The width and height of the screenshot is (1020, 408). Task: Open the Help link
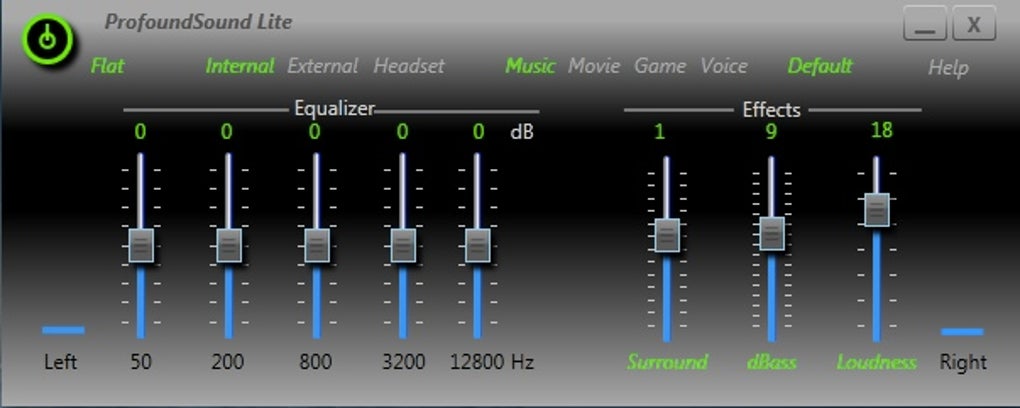[948, 68]
